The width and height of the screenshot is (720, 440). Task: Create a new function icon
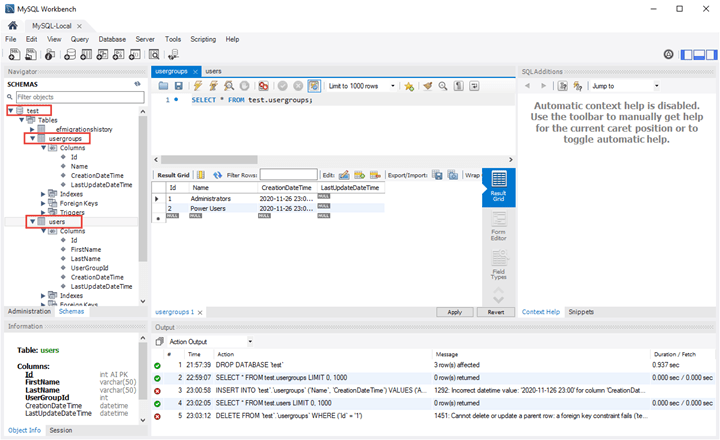pyautogui.click(x=134, y=55)
